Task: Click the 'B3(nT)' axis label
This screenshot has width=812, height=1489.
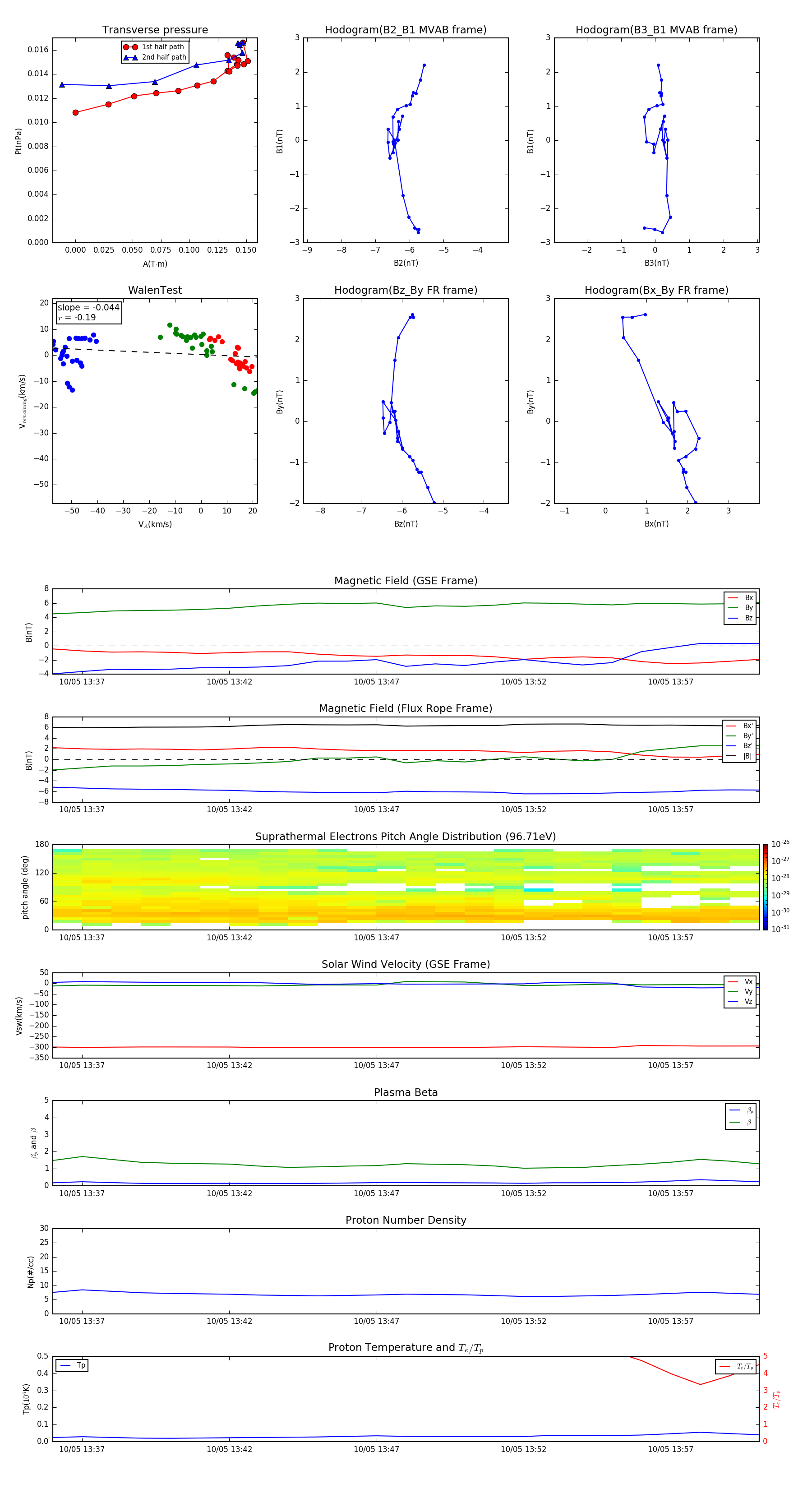Action: click(x=656, y=263)
